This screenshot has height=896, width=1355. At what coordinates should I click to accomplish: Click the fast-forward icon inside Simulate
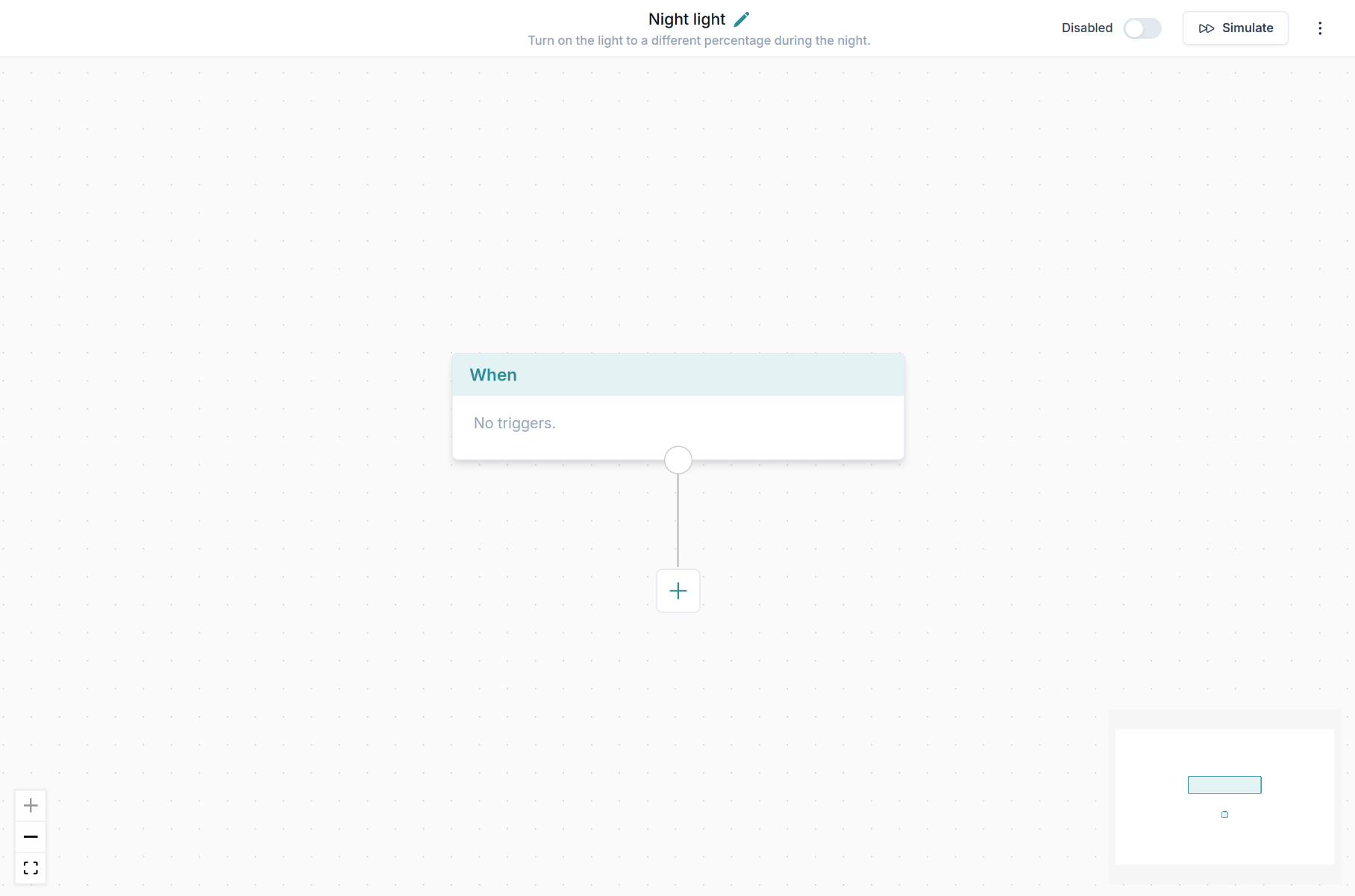point(1206,28)
